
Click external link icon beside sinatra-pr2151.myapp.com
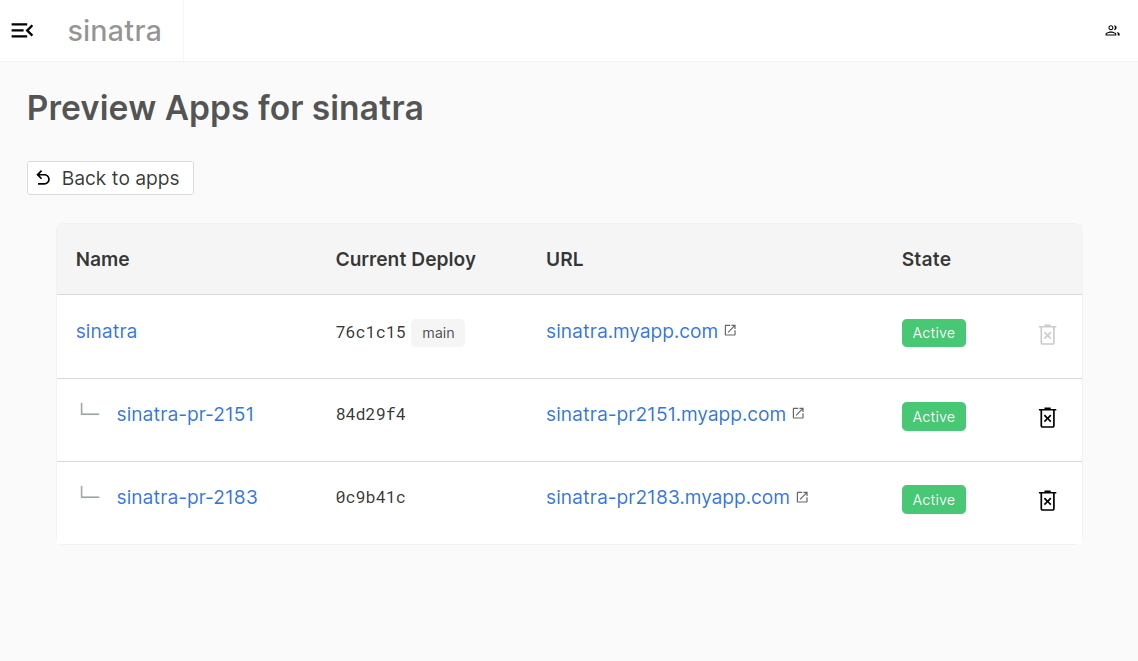(x=798, y=414)
